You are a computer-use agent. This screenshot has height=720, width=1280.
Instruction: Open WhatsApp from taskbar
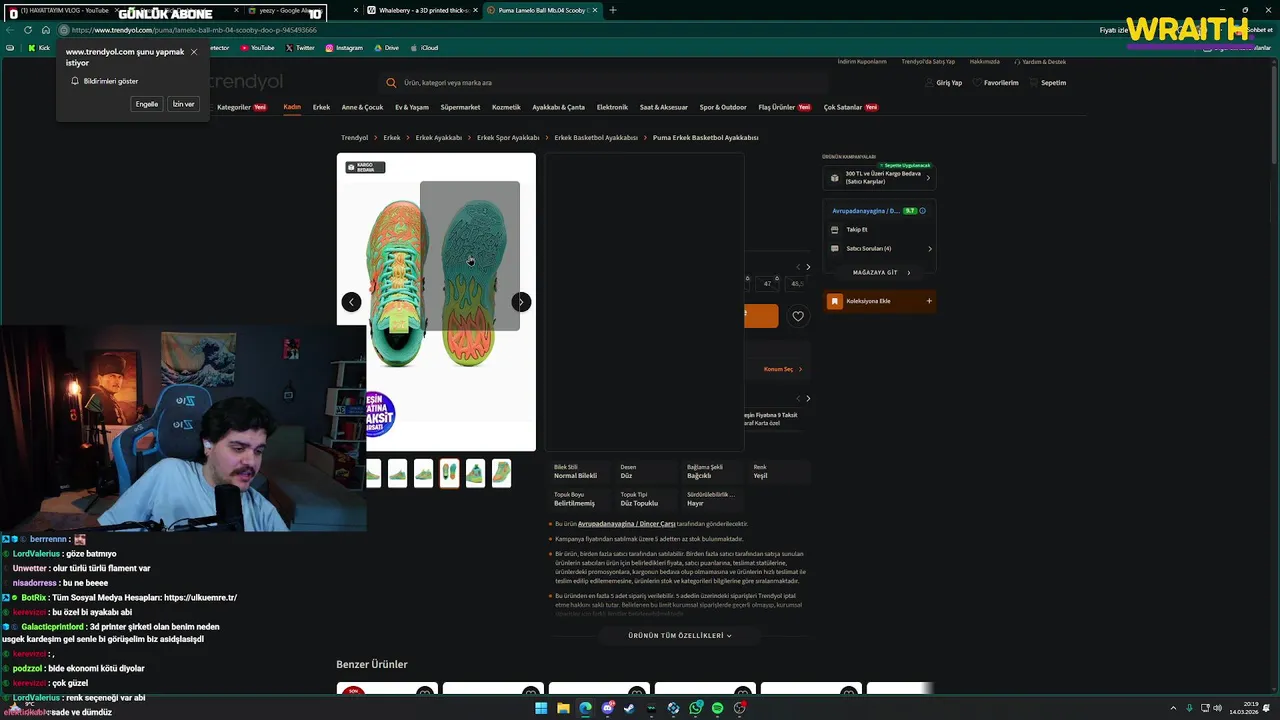tap(695, 708)
